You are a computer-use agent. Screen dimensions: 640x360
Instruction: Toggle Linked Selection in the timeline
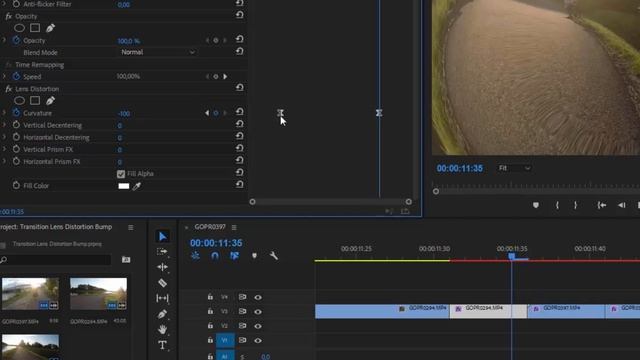tap(234, 256)
